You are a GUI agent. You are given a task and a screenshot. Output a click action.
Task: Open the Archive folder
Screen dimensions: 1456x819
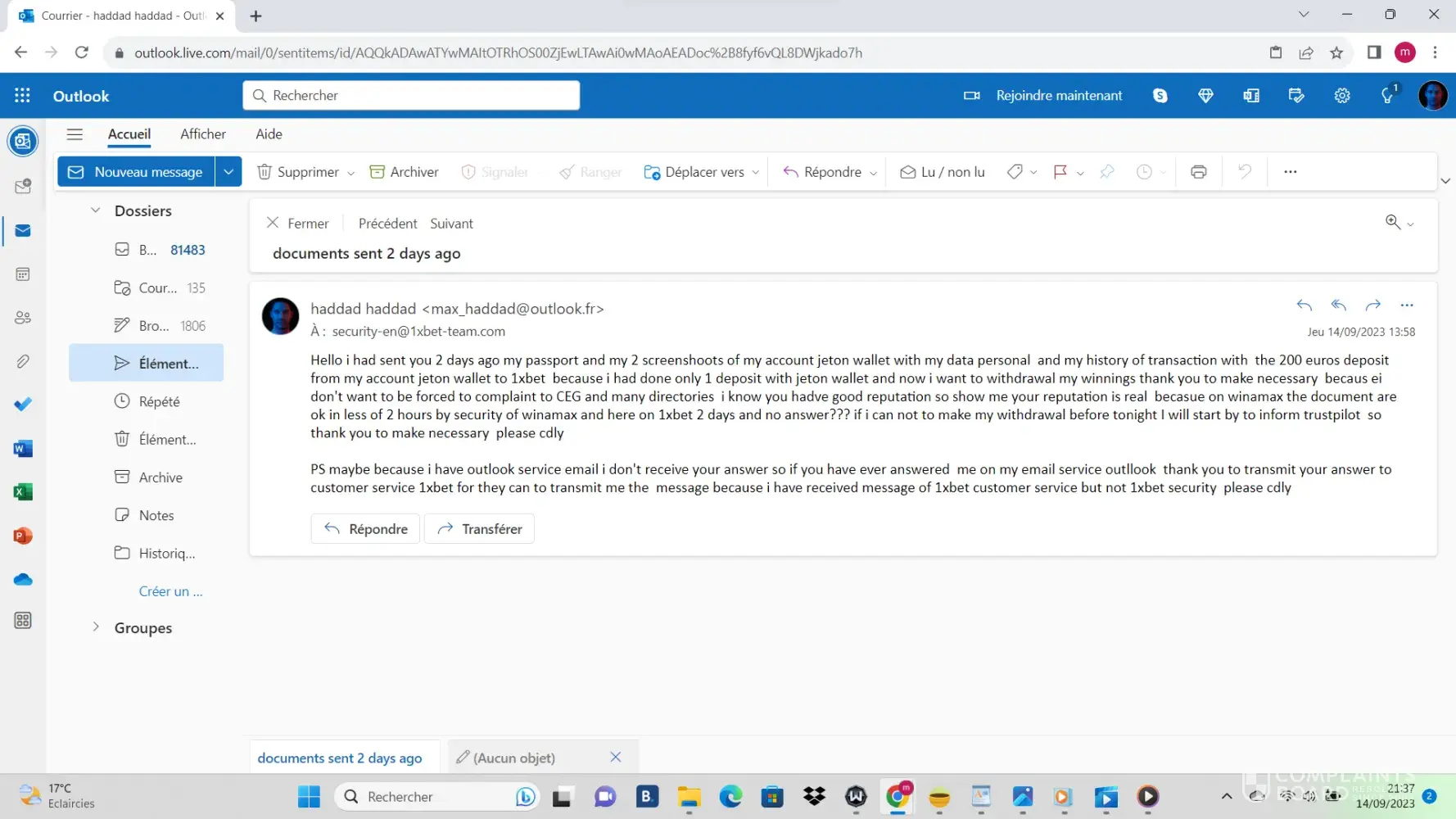(x=146, y=477)
